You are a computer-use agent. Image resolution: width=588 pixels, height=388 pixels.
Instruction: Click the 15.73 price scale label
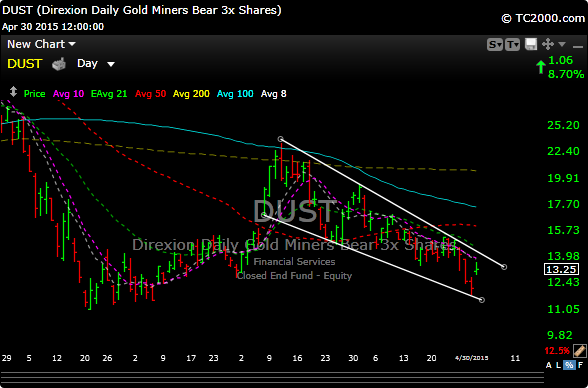[x=563, y=230]
